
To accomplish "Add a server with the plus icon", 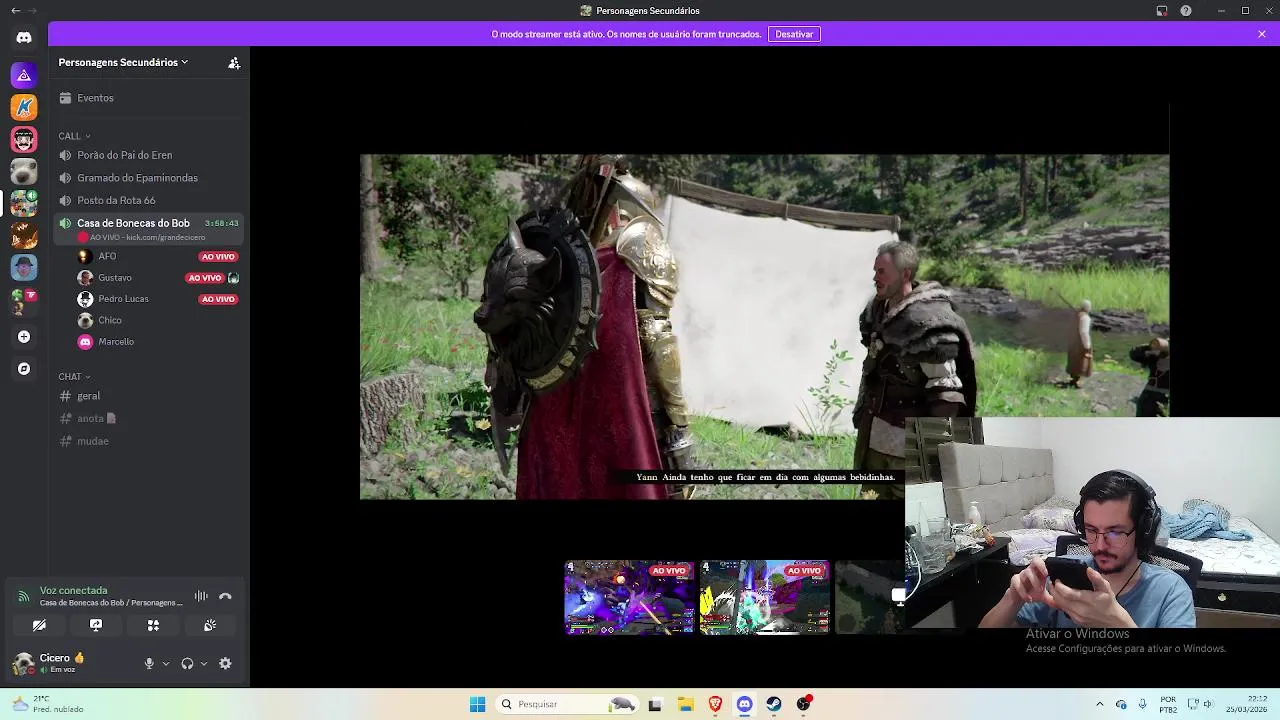I will 24,337.
